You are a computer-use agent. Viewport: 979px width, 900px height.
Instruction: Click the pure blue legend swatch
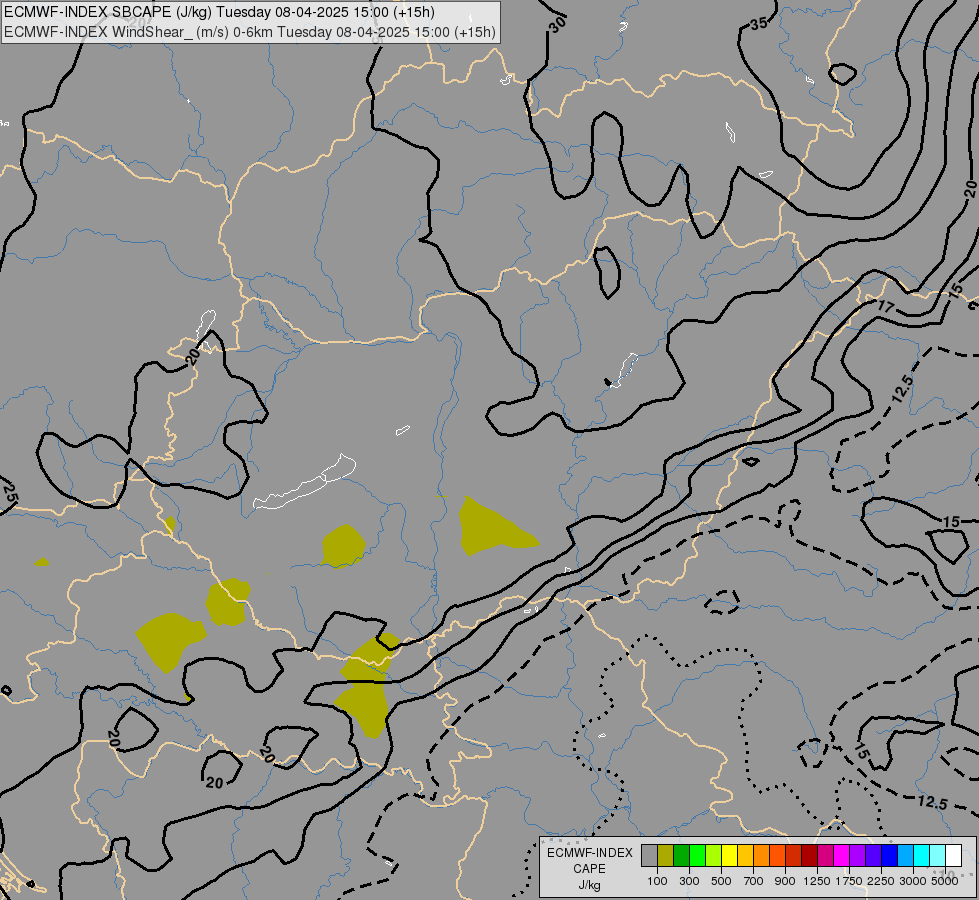click(889, 855)
